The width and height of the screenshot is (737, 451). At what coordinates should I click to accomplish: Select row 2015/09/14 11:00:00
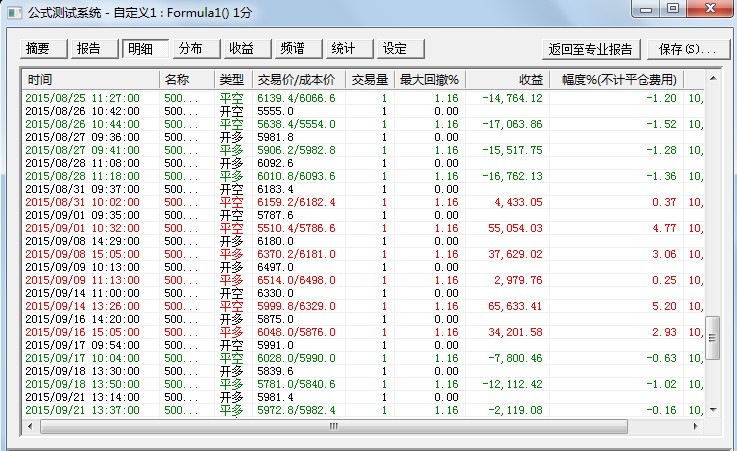363,293
